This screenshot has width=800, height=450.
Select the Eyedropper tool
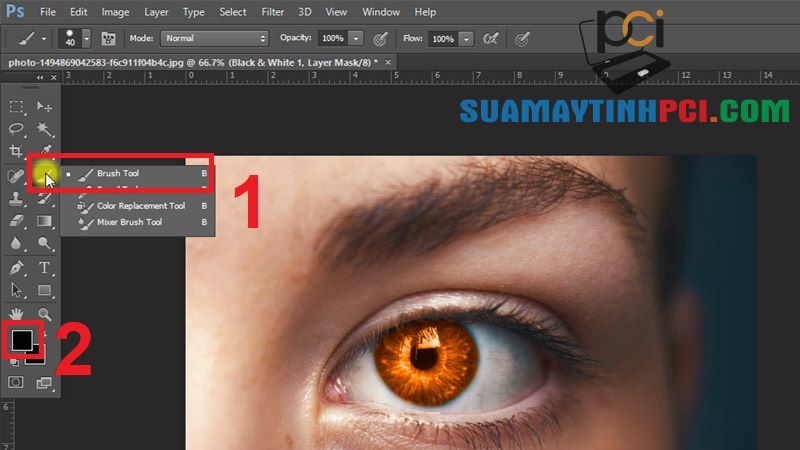tap(45, 149)
